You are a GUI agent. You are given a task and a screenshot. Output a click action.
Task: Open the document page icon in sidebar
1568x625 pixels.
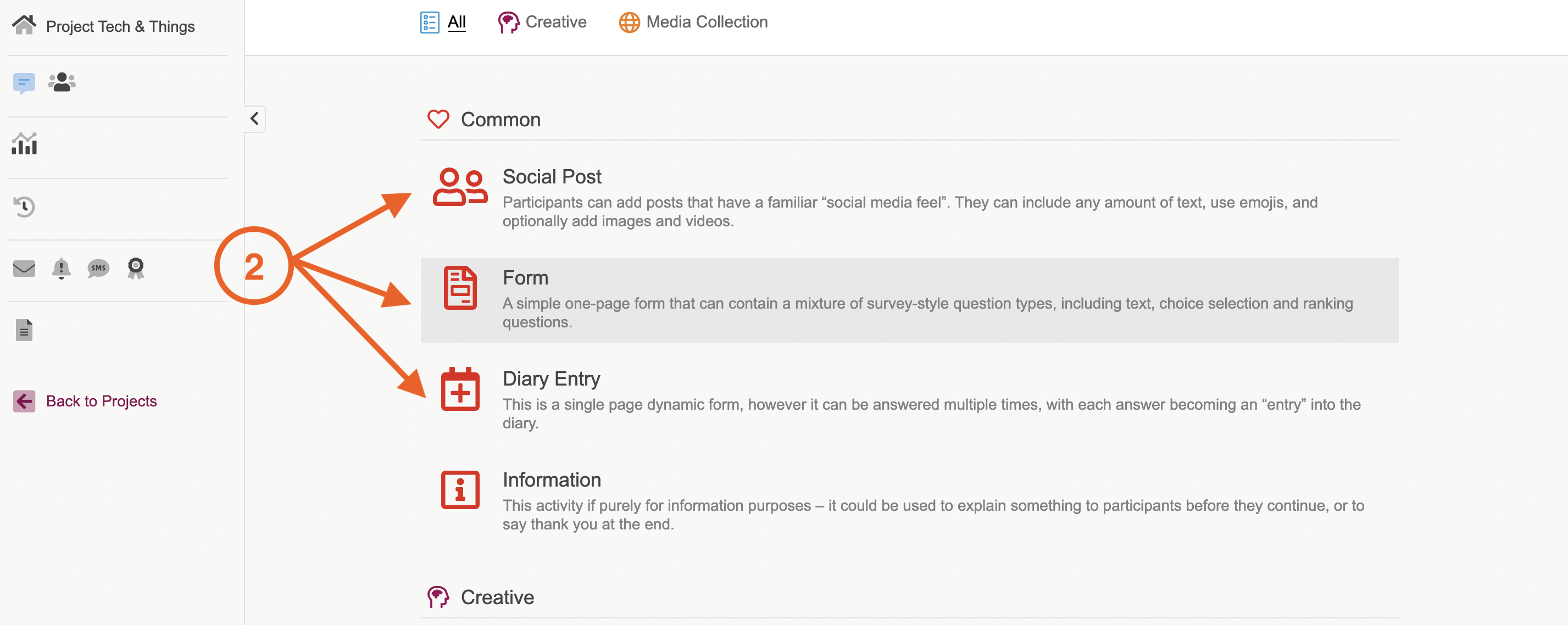[x=24, y=330]
